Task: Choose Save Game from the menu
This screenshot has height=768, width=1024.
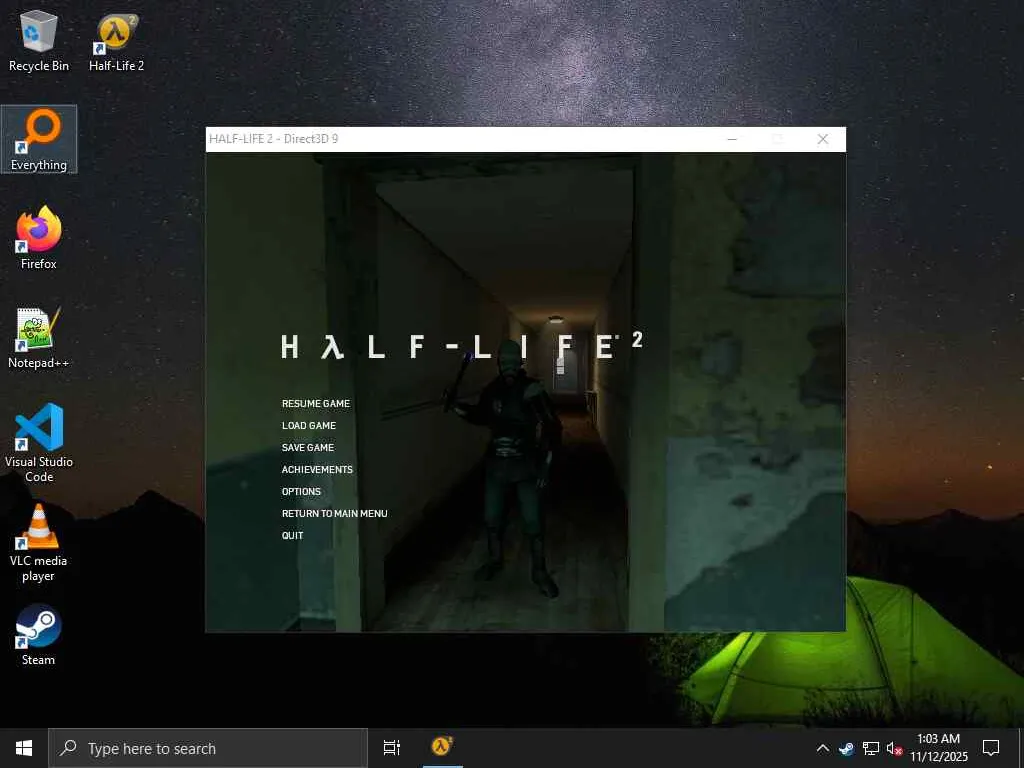Action: click(x=308, y=447)
